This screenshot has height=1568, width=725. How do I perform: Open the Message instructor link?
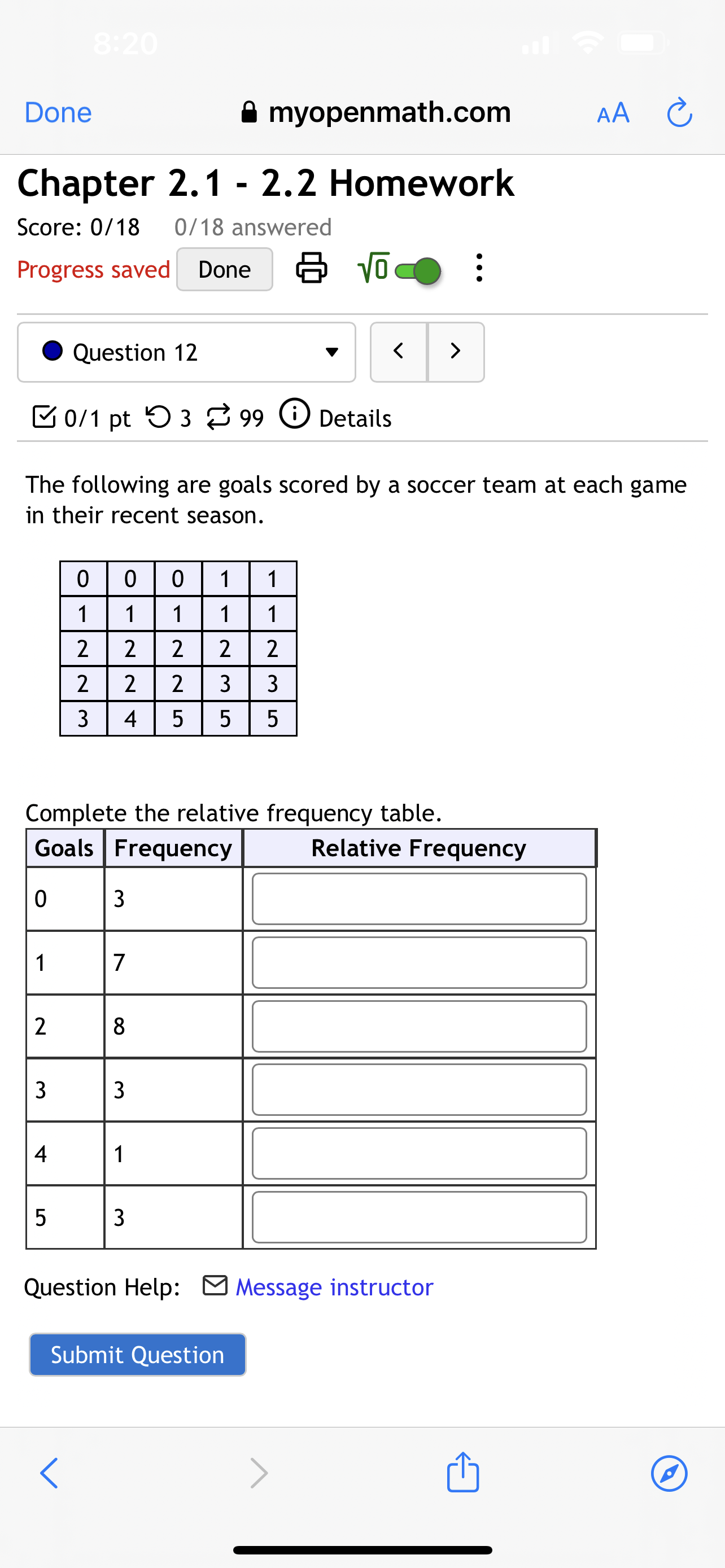[x=334, y=1286]
